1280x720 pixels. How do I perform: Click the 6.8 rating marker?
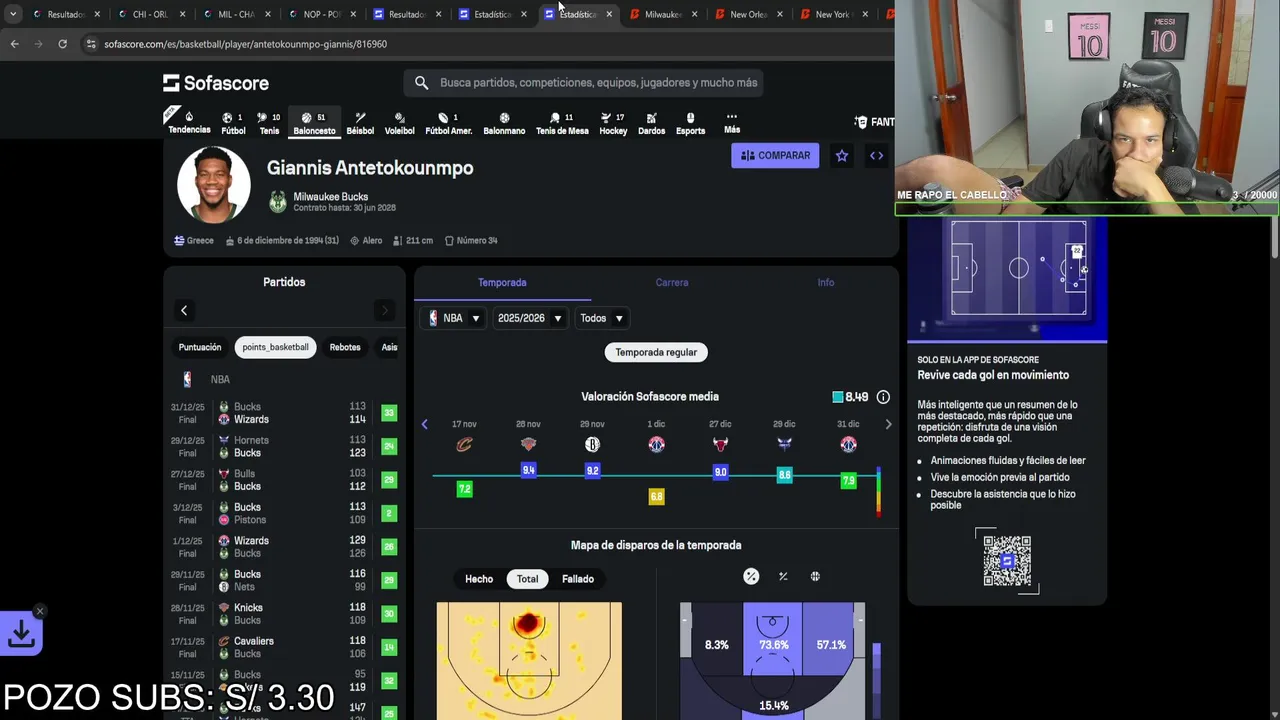click(656, 496)
